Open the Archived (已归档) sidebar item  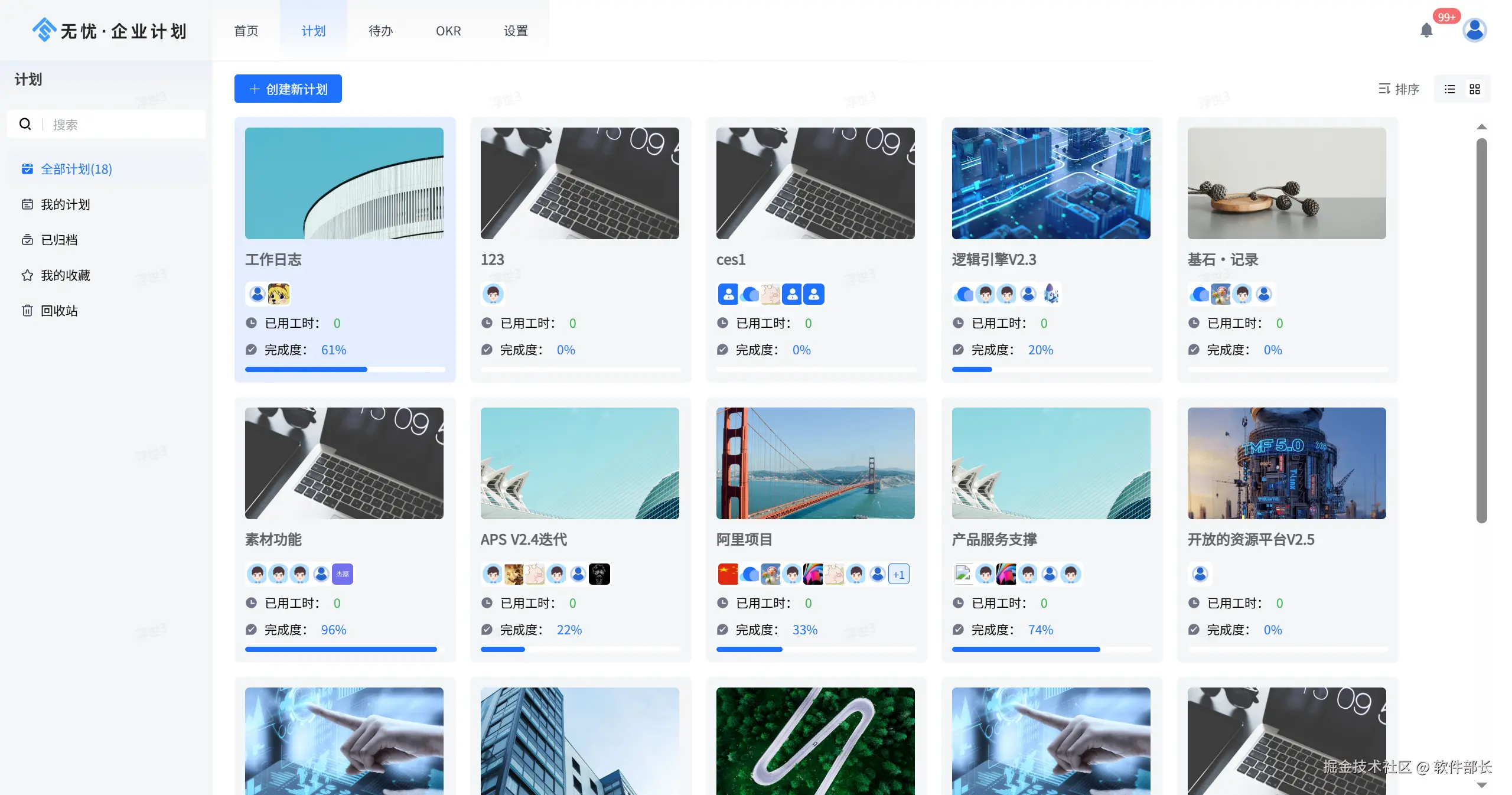point(59,240)
